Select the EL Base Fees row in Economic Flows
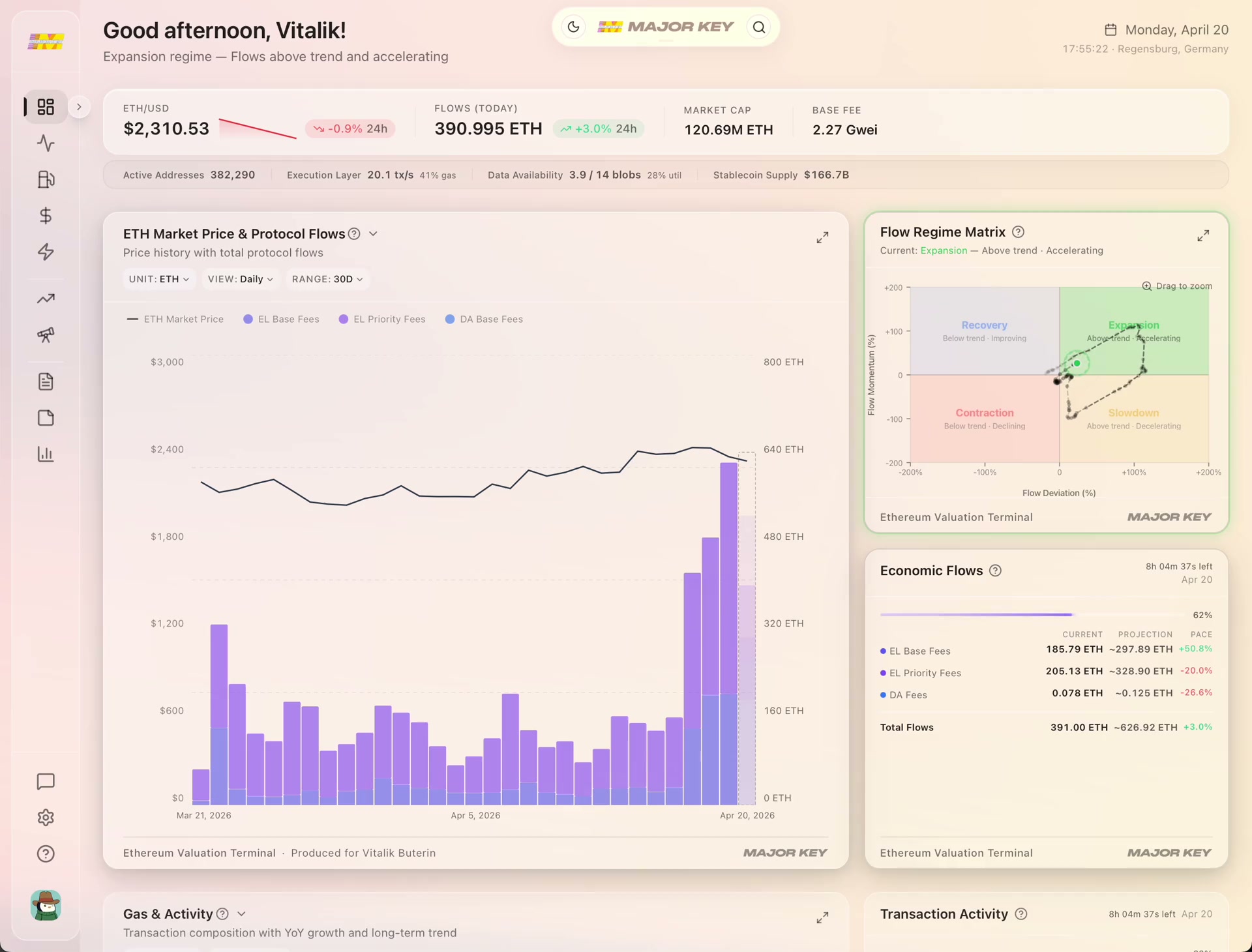 (x=1046, y=650)
